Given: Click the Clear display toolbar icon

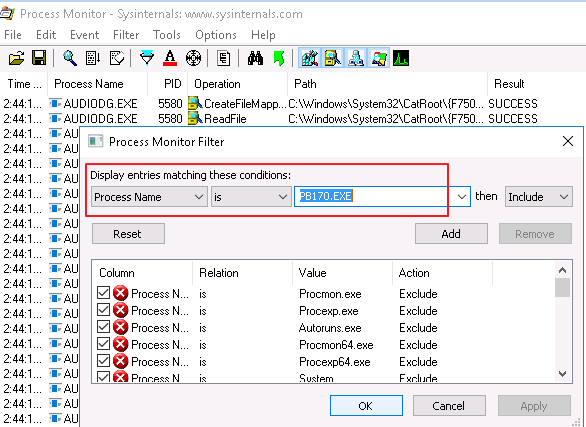Looking at the screenshot, I should (x=117, y=58).
